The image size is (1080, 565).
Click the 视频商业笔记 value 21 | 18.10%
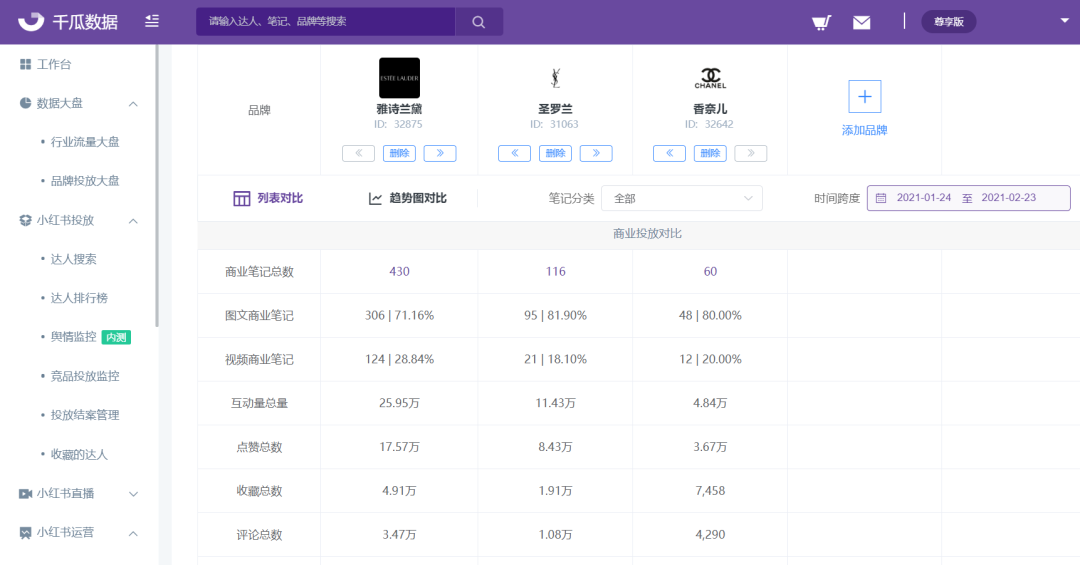click(x=555, y=359)
